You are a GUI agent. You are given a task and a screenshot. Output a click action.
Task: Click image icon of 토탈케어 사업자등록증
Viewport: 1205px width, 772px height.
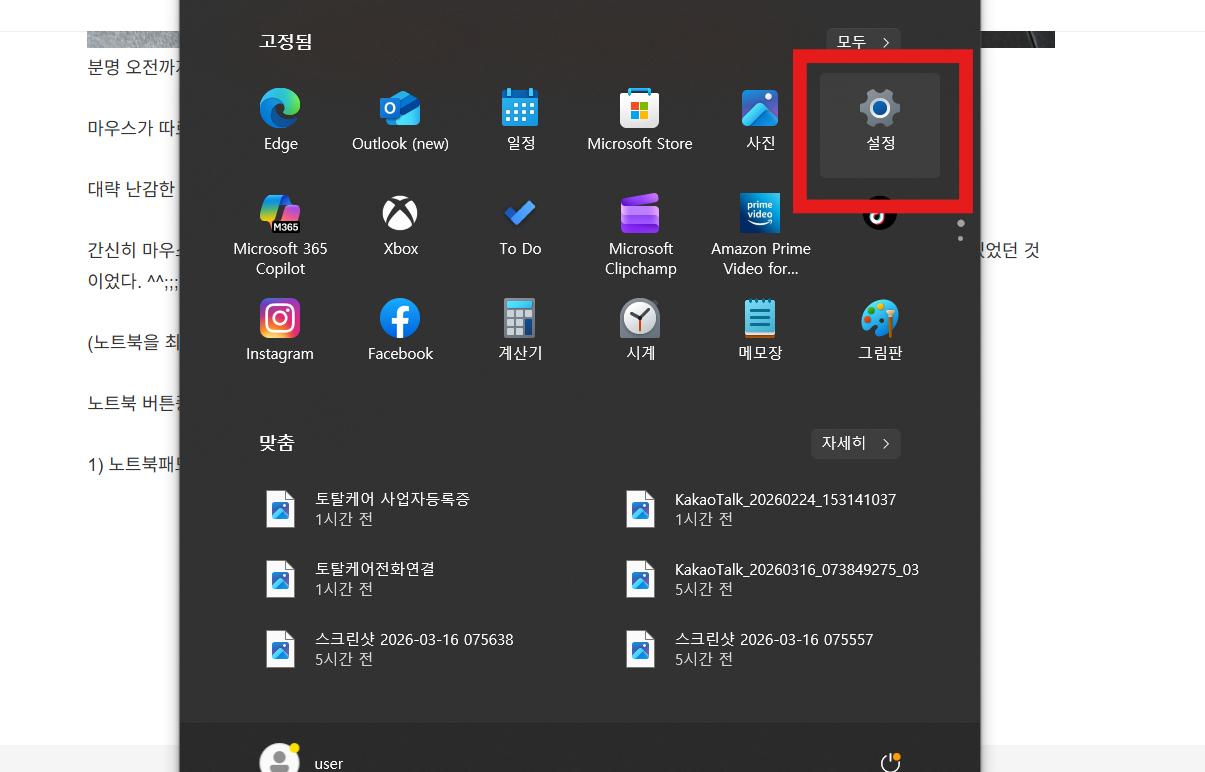click(x=281, y=509)
